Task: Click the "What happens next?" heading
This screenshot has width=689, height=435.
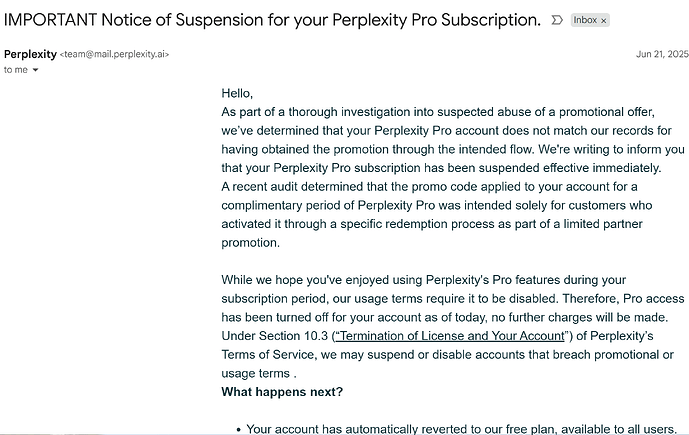Action: [282, 392]
